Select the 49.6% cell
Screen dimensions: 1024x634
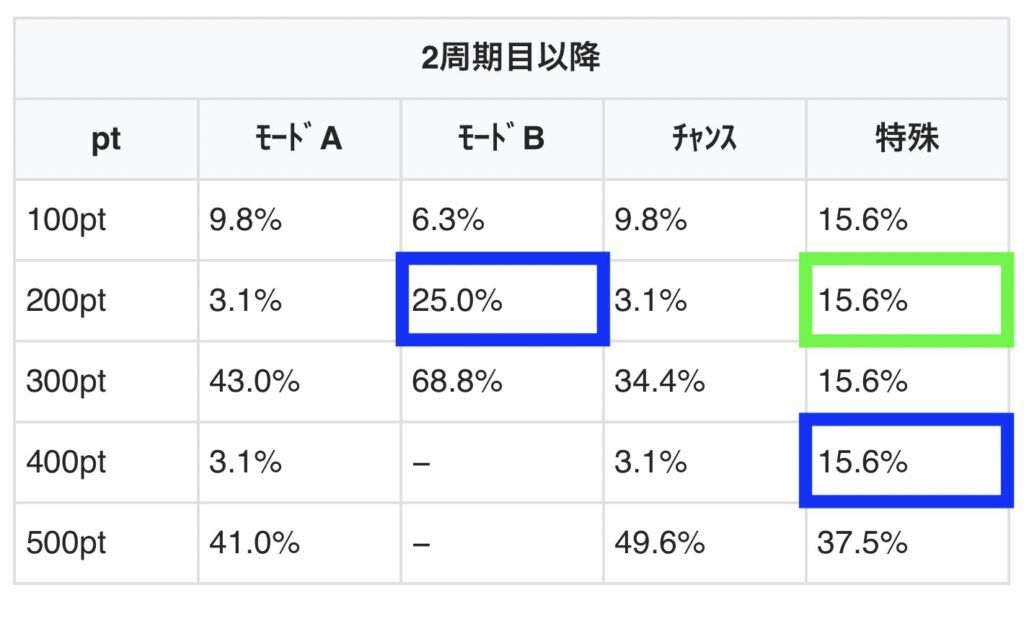click(659, 543)
